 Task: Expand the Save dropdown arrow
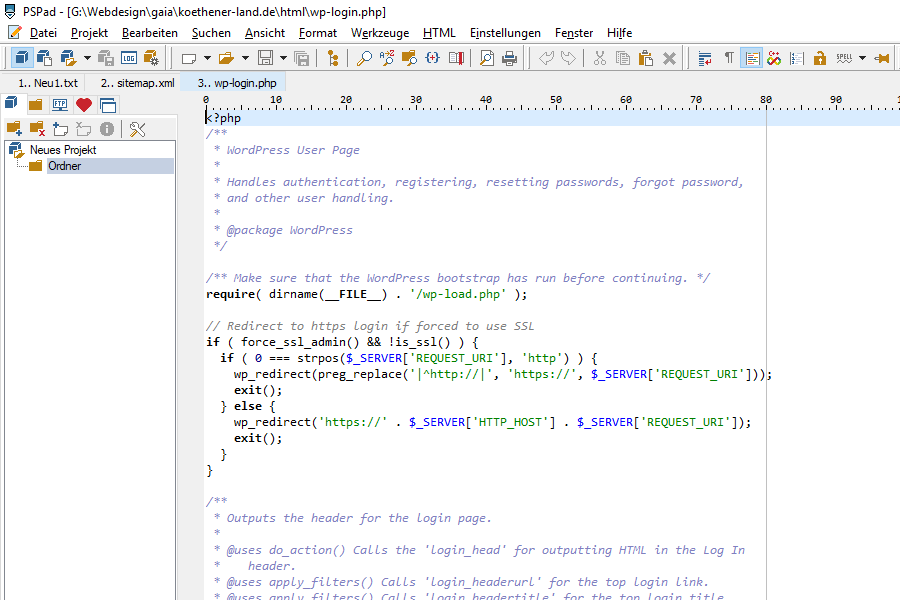tap(283, 58)
